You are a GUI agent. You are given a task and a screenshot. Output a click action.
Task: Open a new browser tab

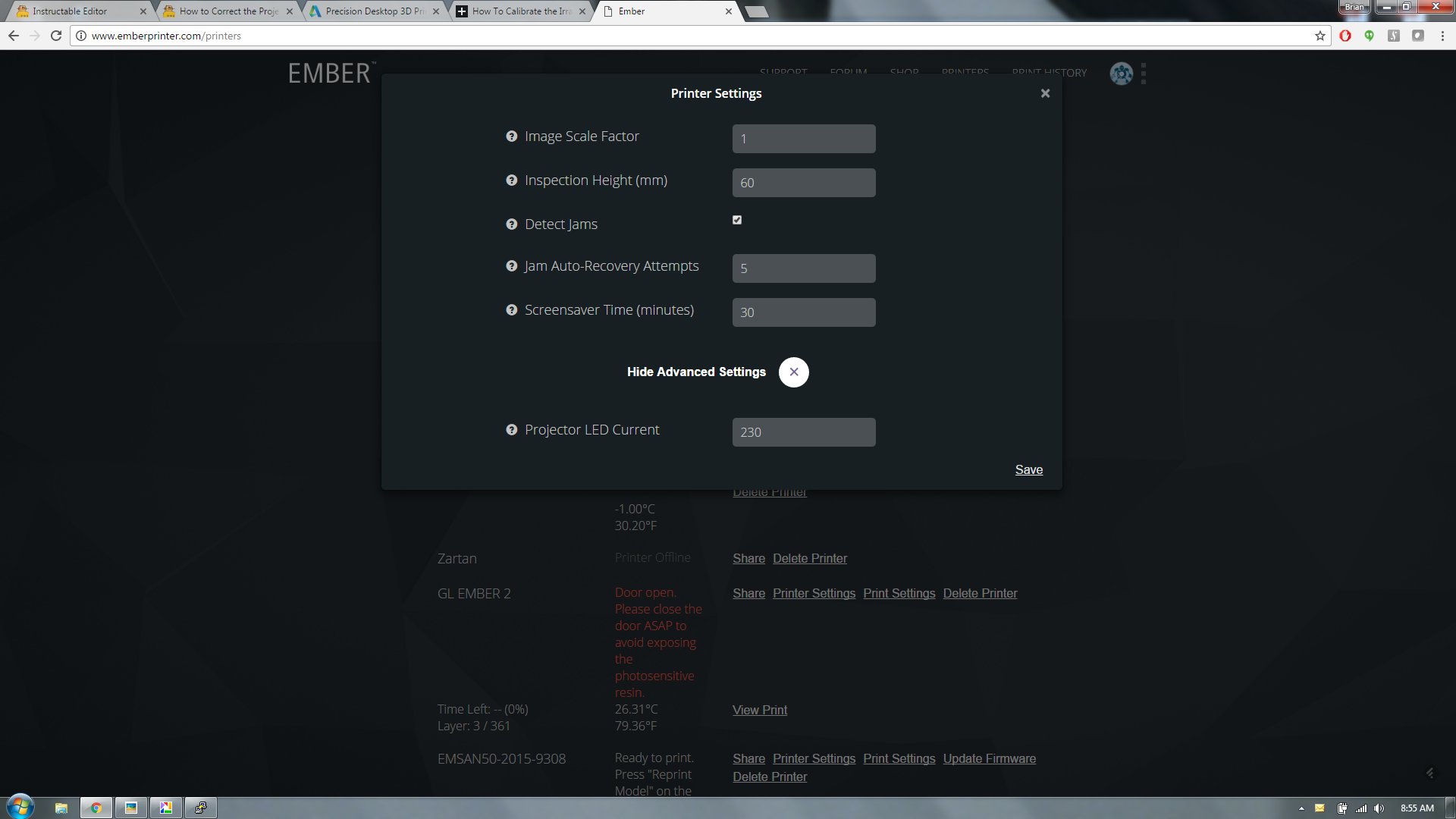pyautogui.click(x=756, y=11)
